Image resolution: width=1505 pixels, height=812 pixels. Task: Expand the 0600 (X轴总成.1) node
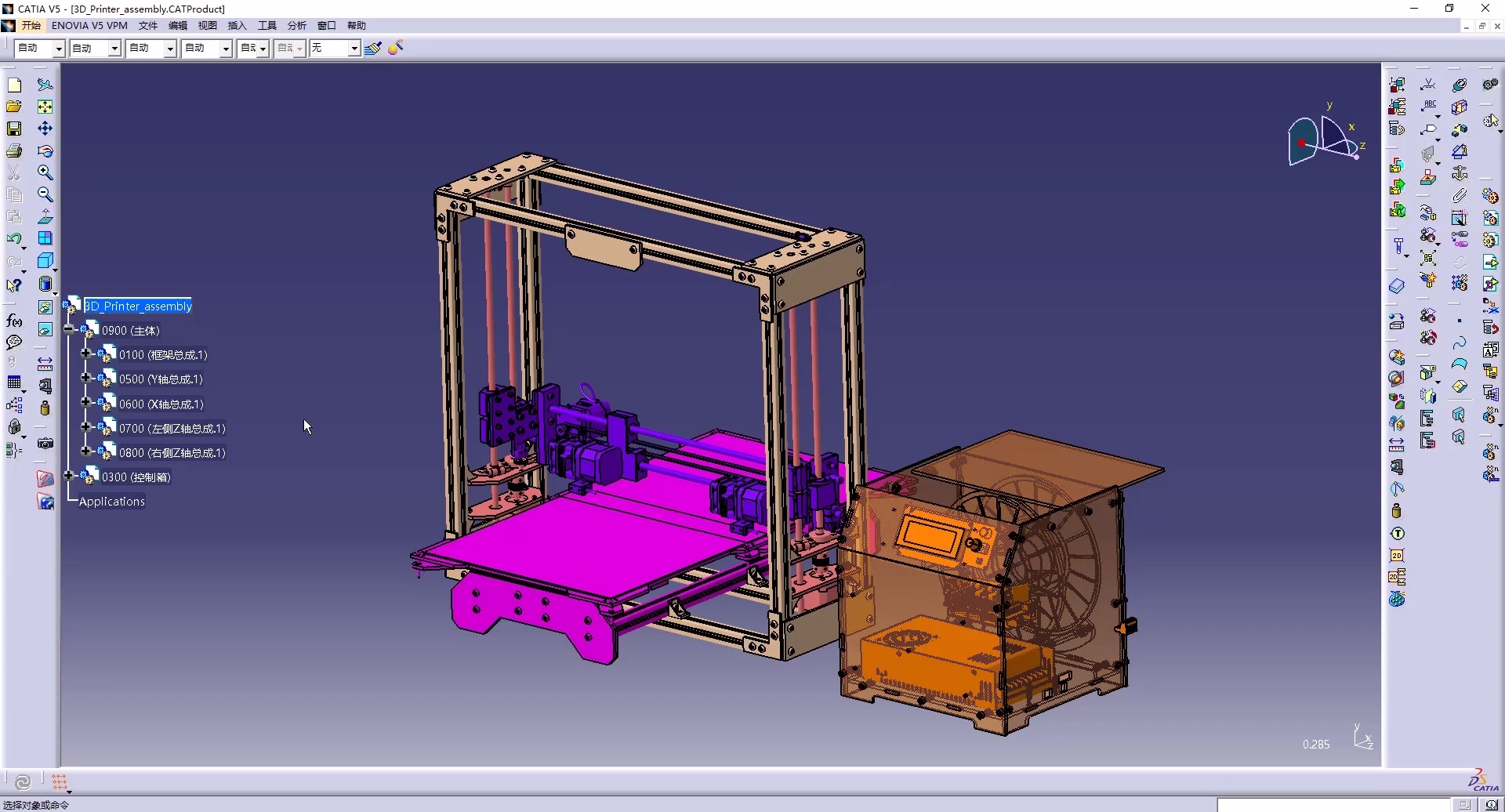coord(86,403)
